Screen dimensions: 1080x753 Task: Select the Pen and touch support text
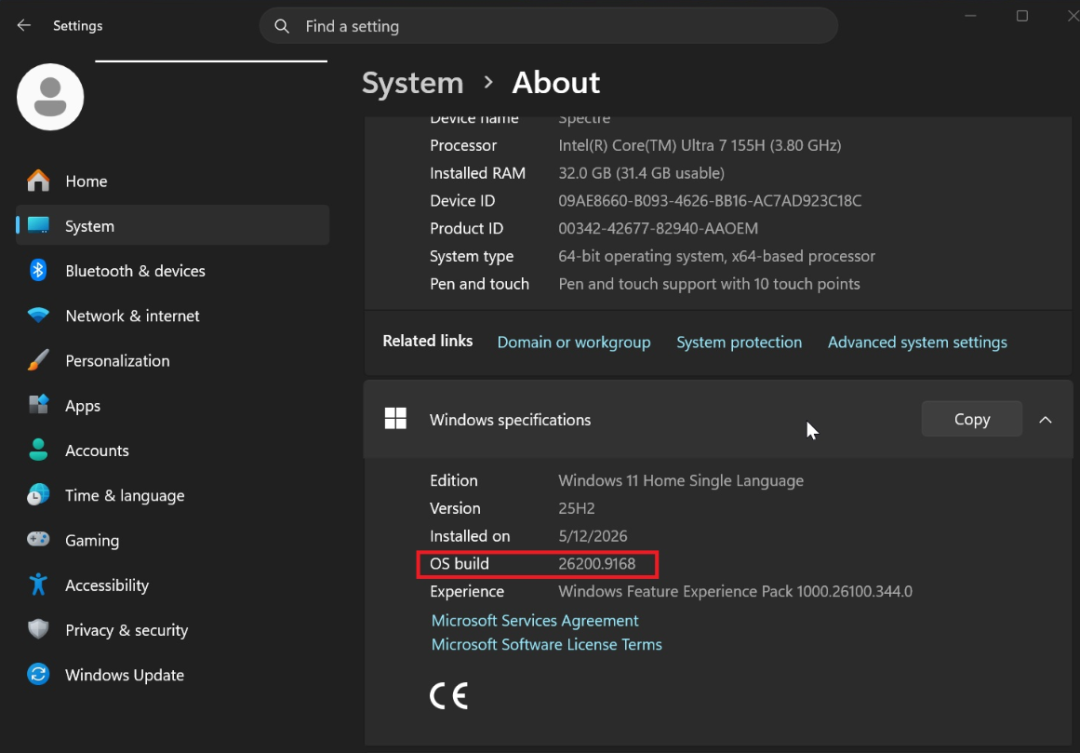709,284
